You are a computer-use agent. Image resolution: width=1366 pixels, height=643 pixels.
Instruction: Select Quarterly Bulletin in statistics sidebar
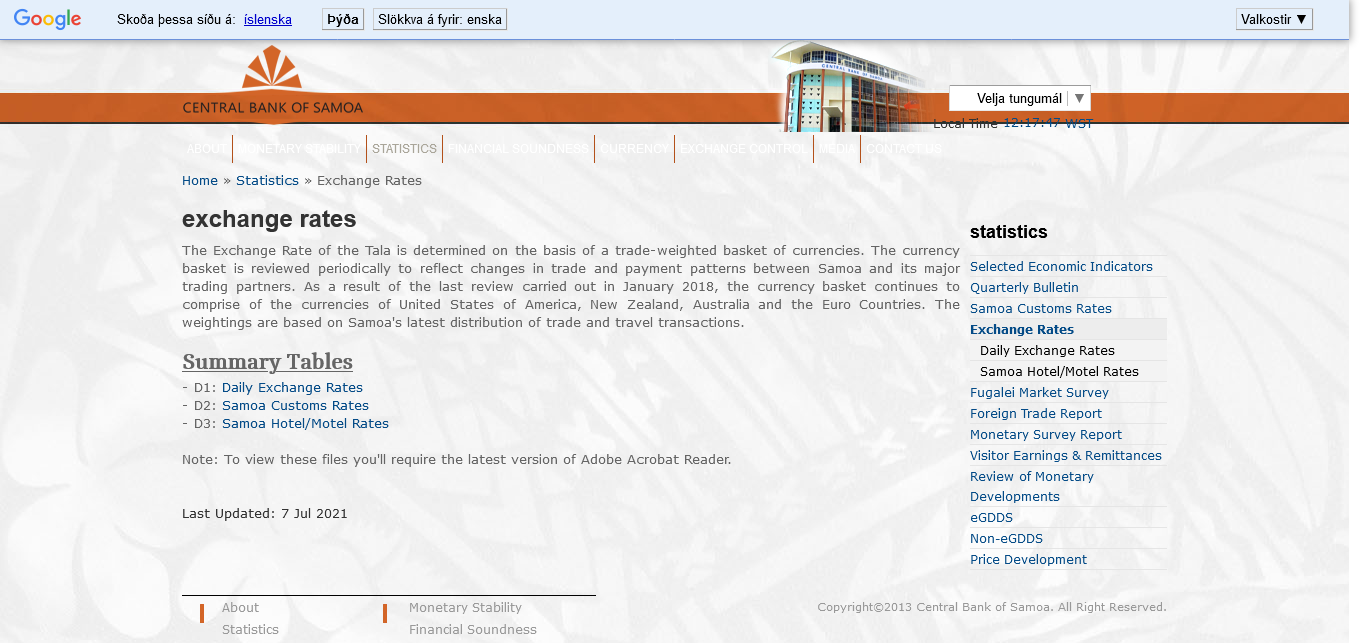click(x=1024, y=288)
